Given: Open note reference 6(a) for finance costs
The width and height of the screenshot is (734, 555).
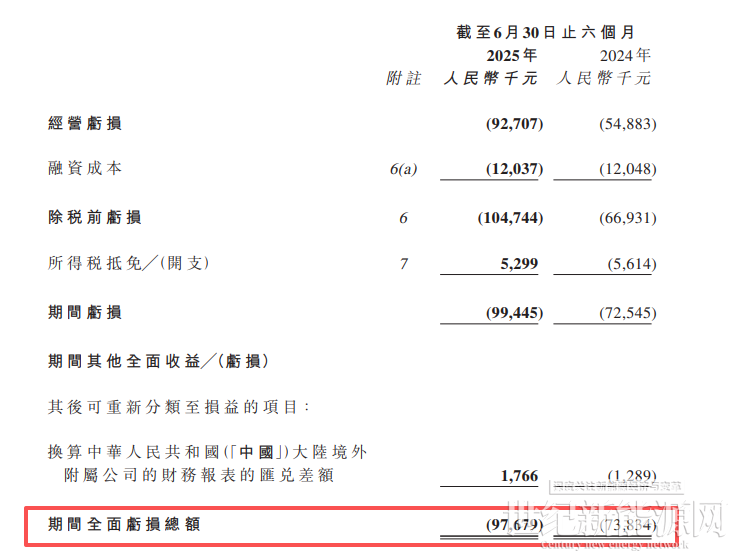Looking at the screenshot, I should click(x=403, y=169).
